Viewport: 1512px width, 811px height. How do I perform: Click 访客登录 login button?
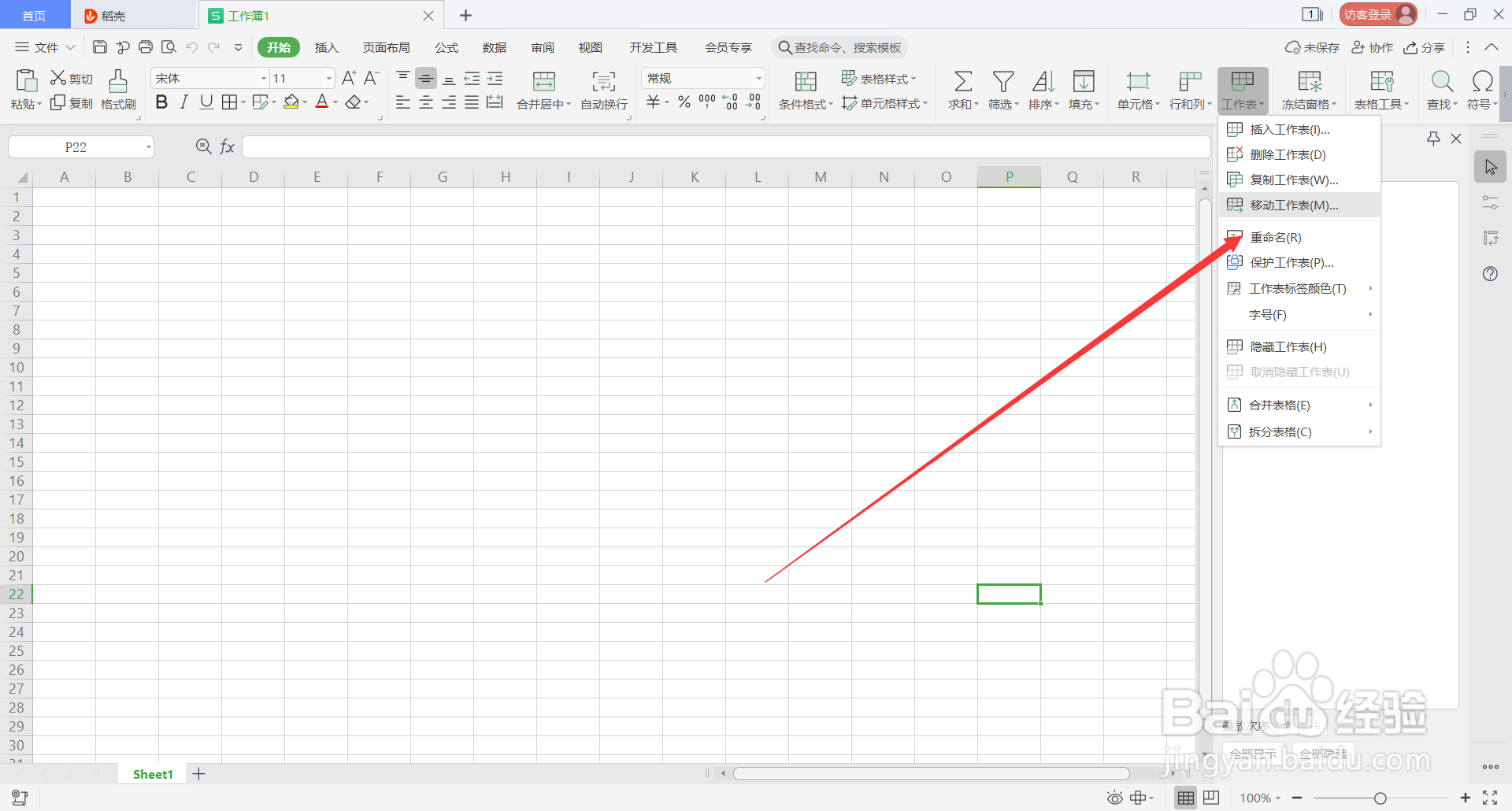1377,14
